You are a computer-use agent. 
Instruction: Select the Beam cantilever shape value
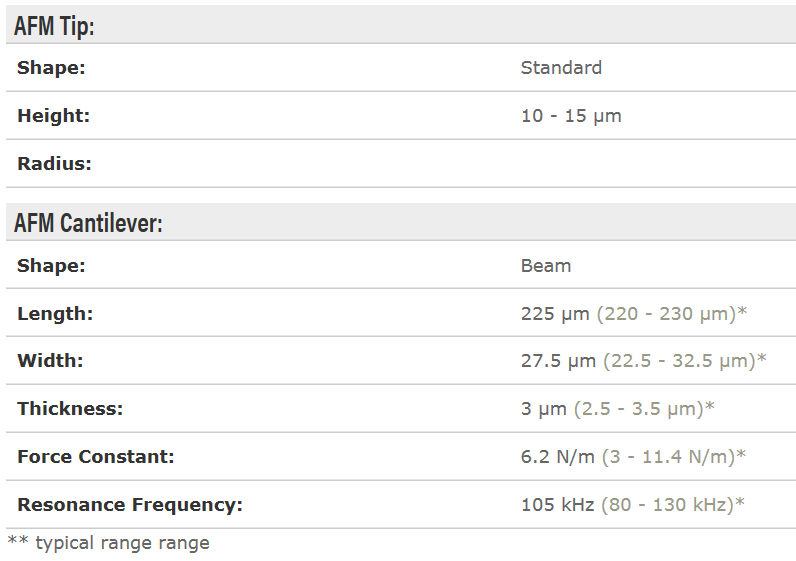tap(546, 266)
